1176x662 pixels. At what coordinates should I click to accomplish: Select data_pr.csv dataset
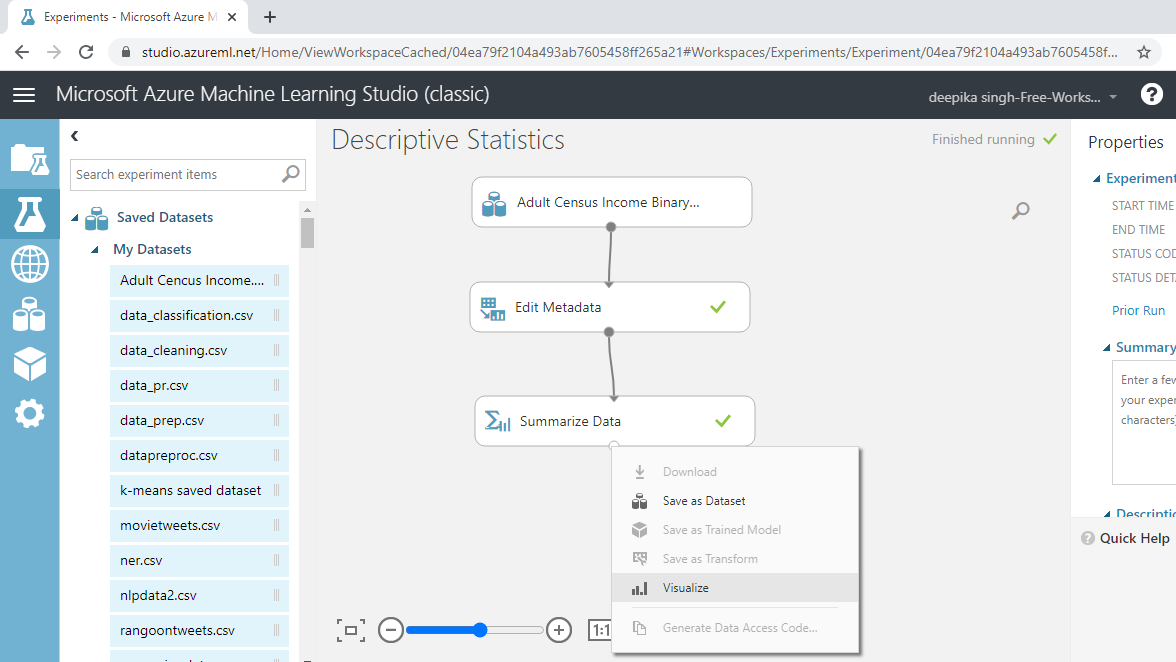tap(200, 385)
